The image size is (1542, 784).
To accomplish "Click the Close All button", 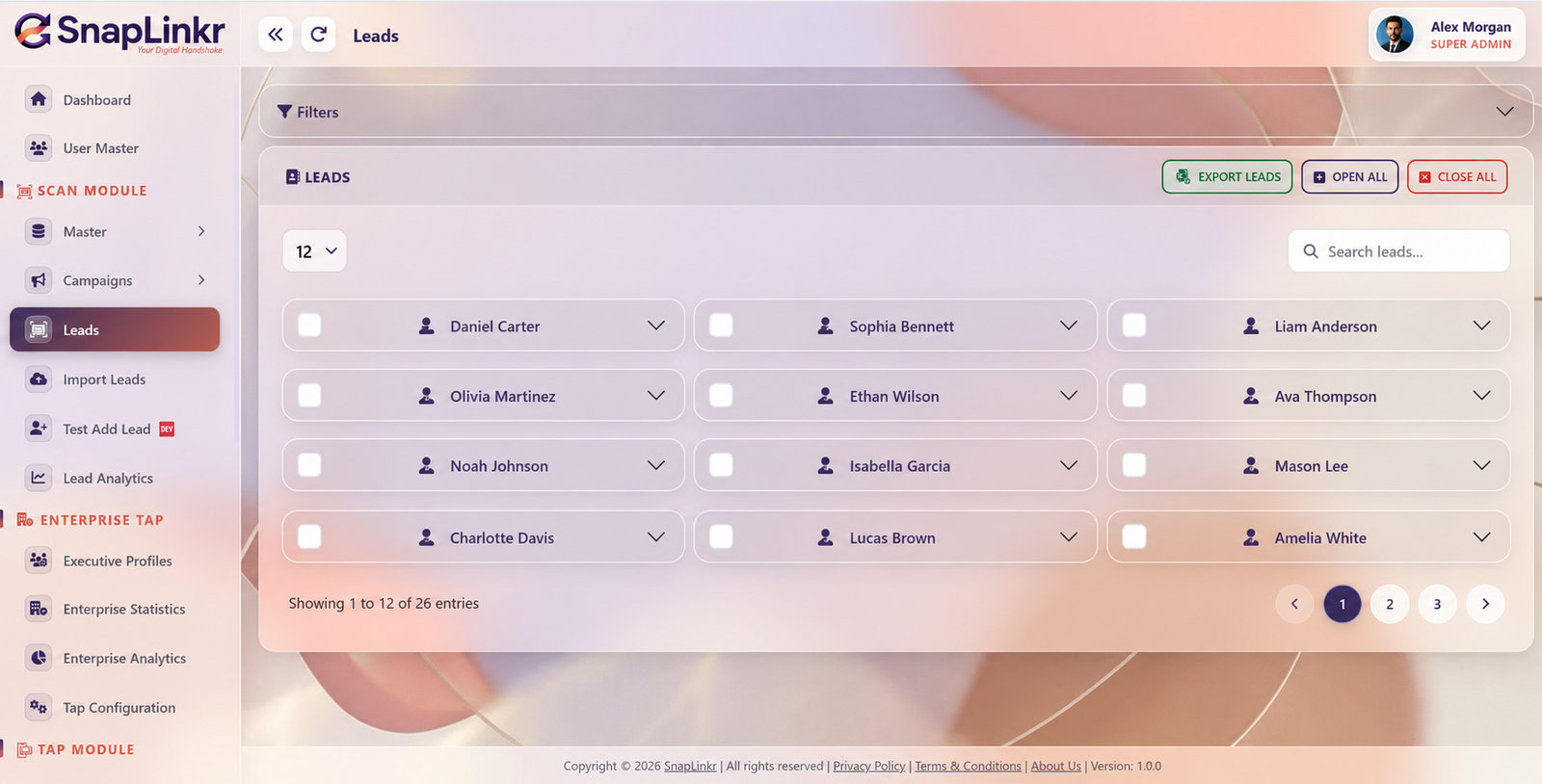I will point(1457,177).
